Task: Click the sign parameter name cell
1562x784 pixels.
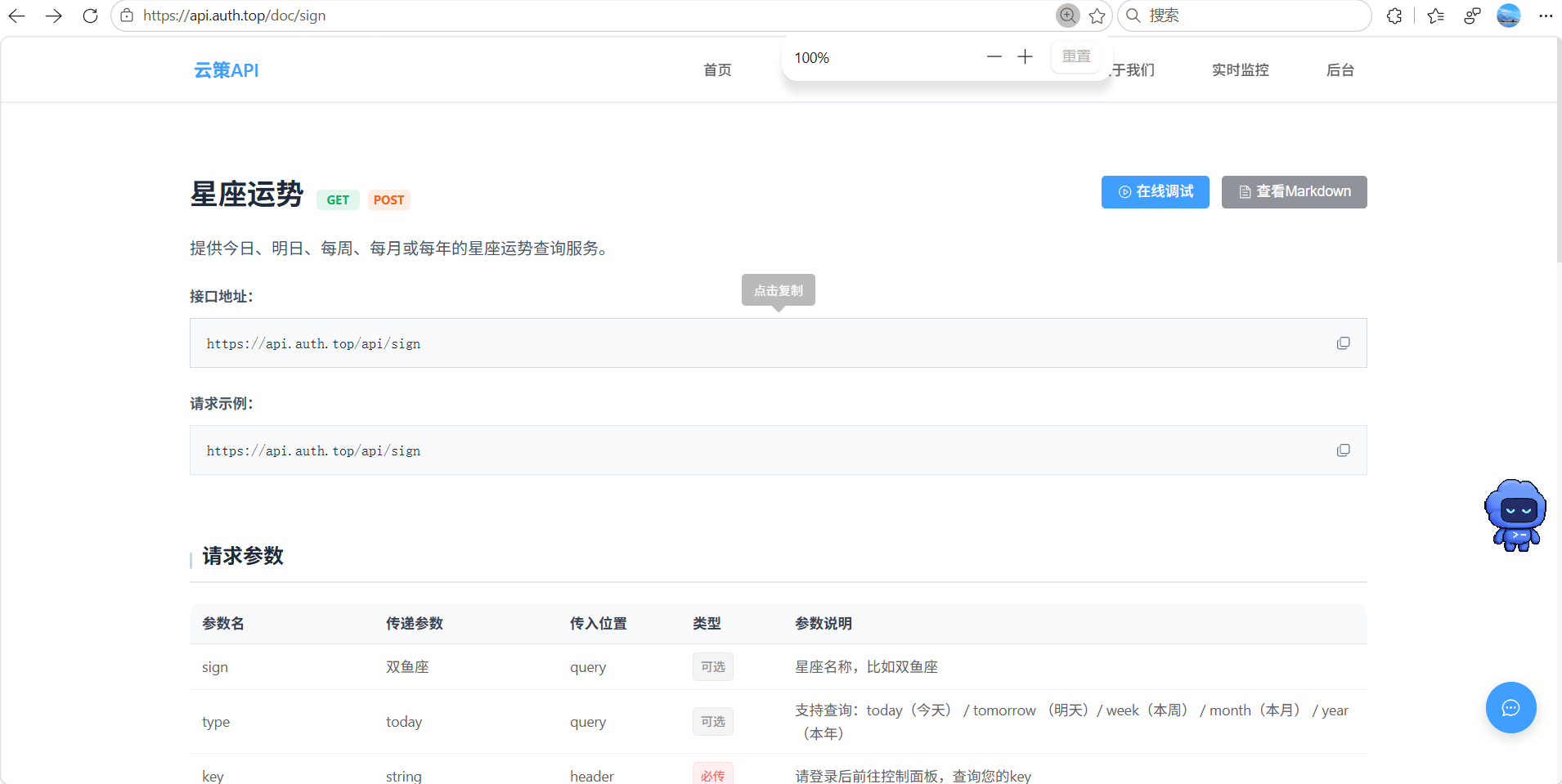Action: 215,667
